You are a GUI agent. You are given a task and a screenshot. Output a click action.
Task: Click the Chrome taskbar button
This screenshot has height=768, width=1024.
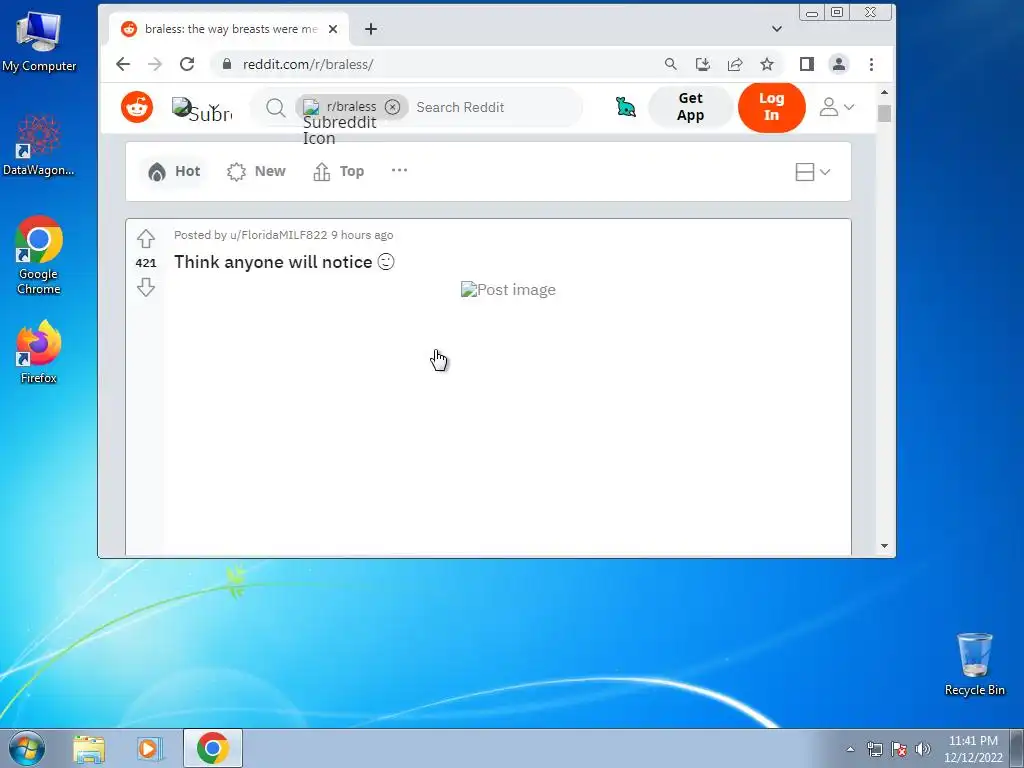pos(212,748)
